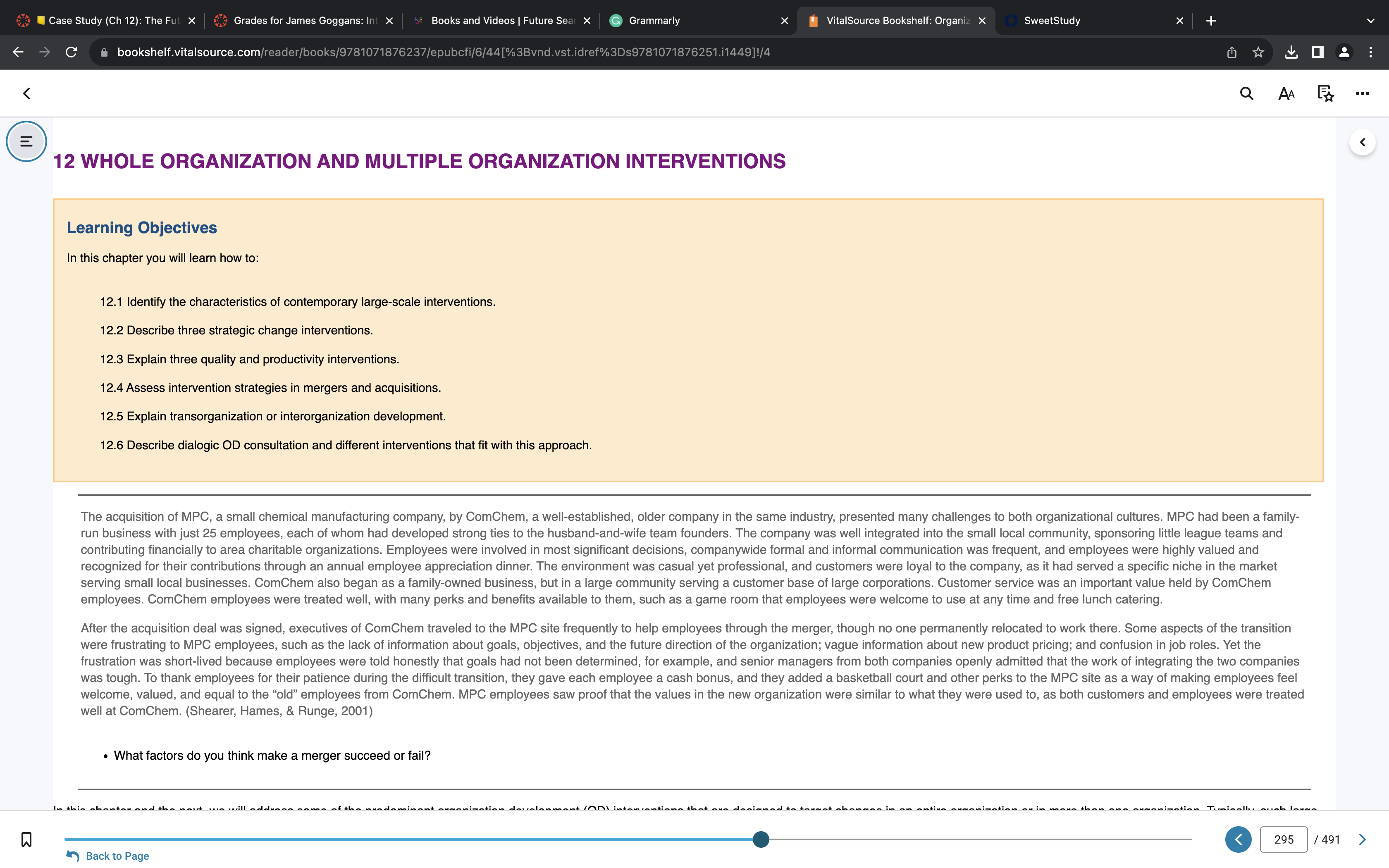The height and width of the screenshot is (868, 1389).
Task: Go to the next book page
Action: 1362,839
